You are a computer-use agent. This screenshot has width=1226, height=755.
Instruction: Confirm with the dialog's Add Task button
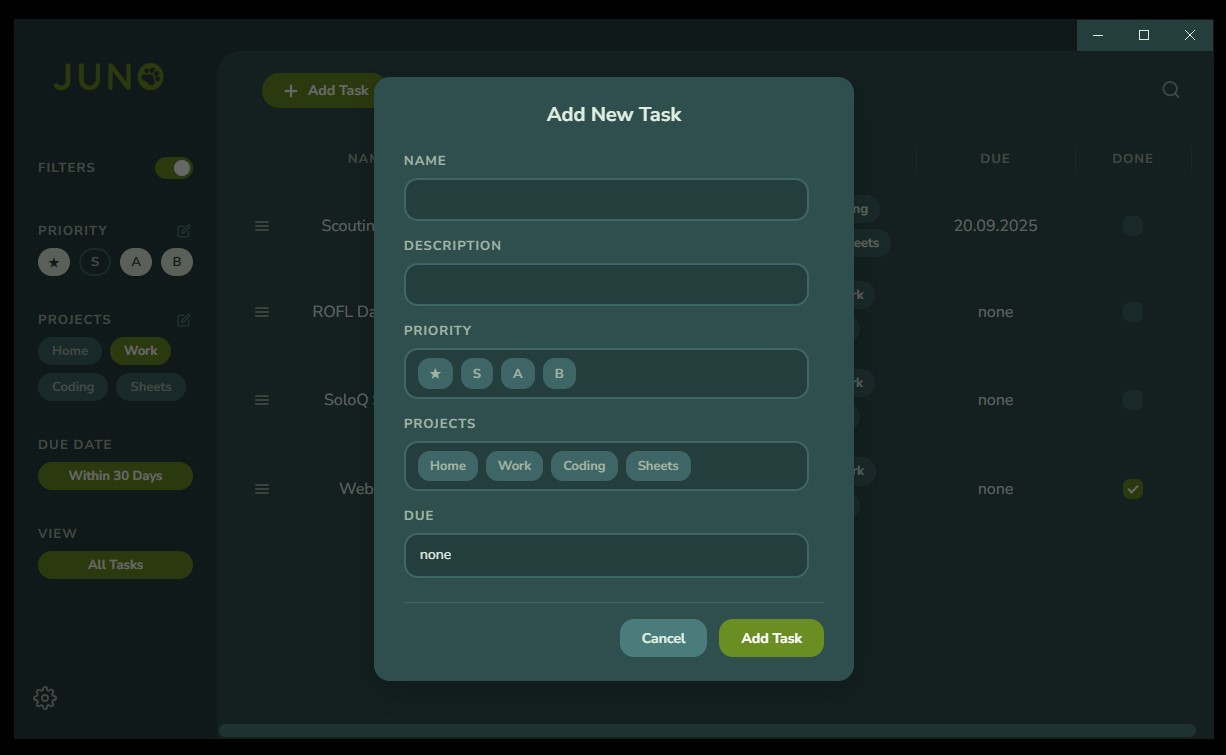point(771,638)
